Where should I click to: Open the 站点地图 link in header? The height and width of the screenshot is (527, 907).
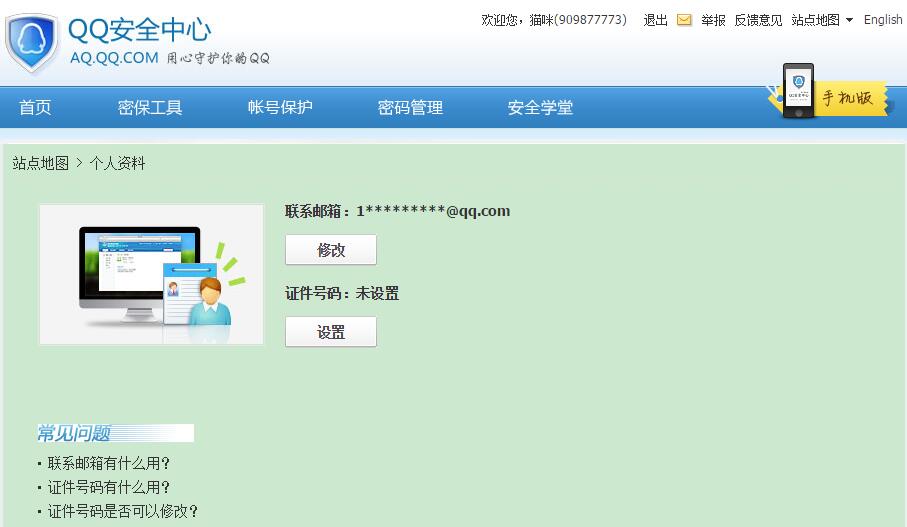(816, 20)
